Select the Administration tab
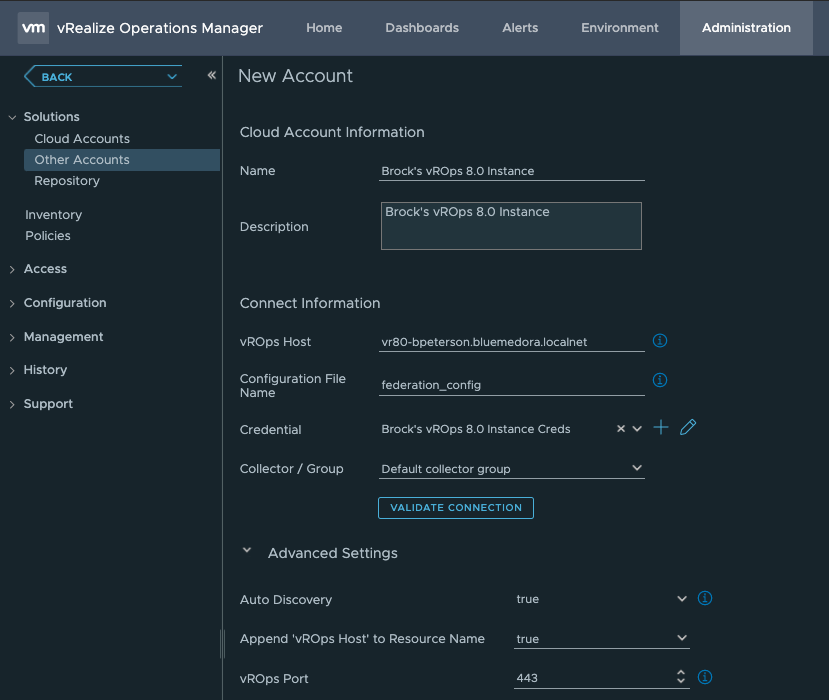 tap(746, 28)
